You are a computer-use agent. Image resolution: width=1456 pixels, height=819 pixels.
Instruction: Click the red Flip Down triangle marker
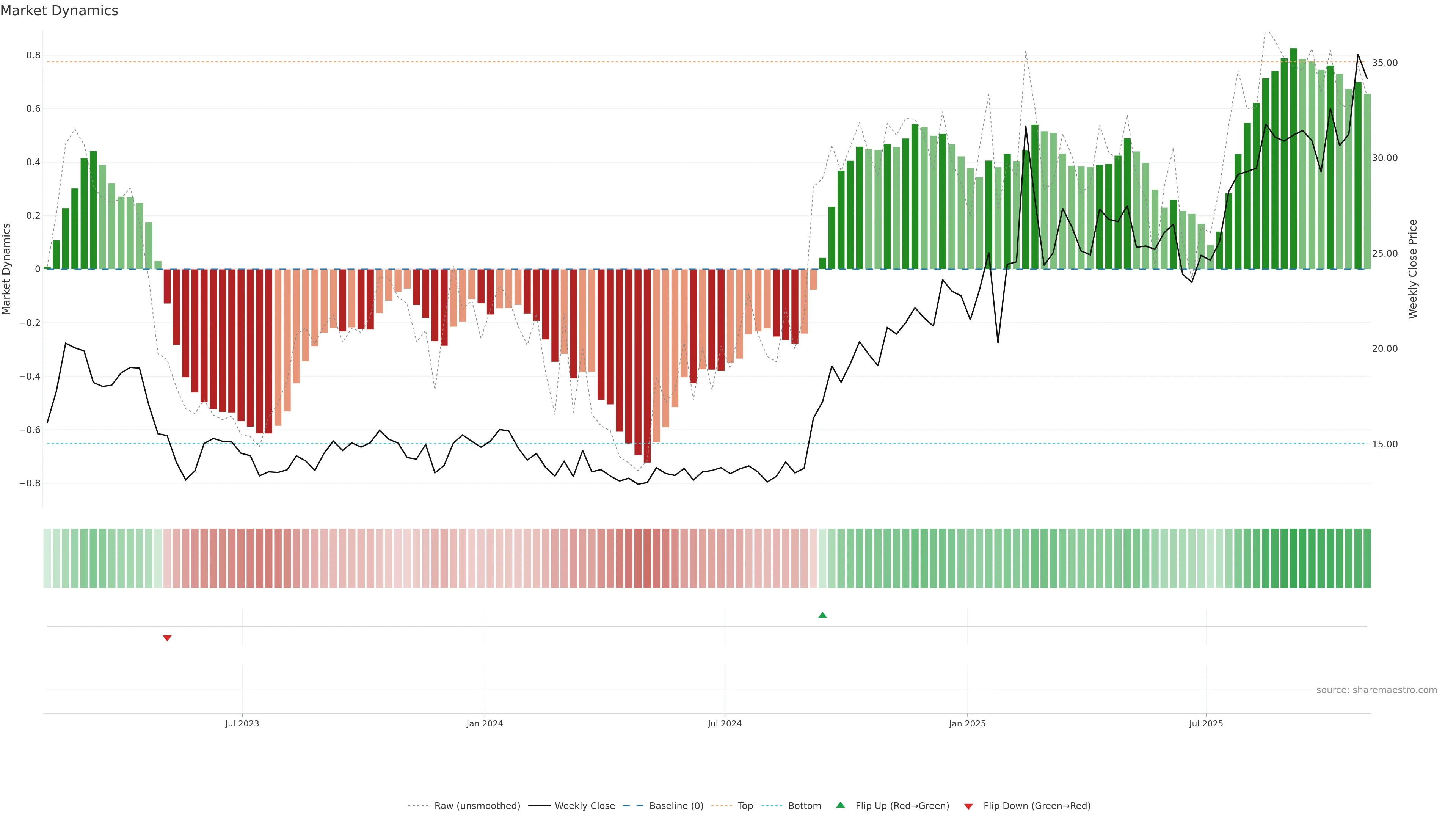tap(167, 638)
